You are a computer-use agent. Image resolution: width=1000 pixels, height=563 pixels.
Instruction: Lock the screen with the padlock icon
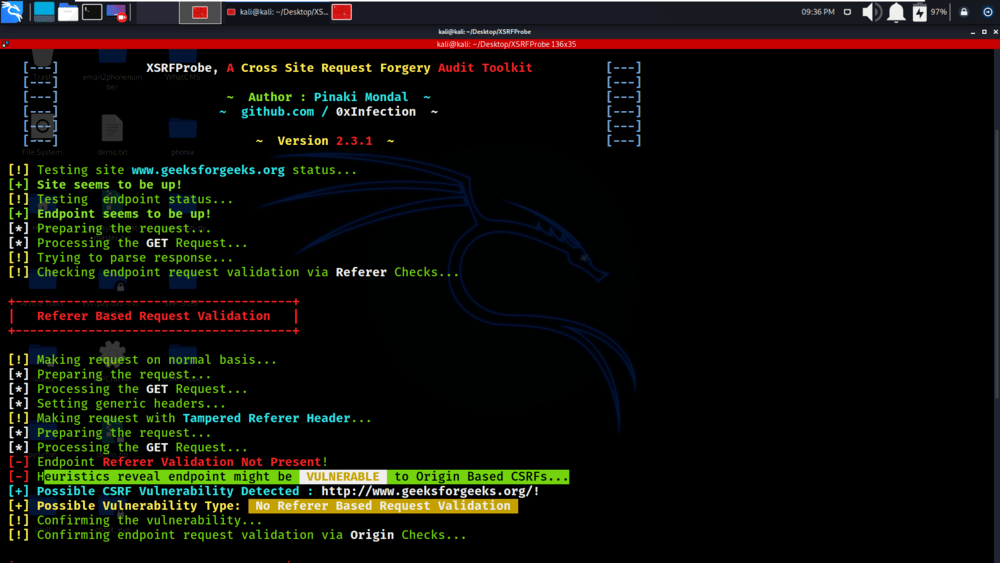tap(964, 11)
